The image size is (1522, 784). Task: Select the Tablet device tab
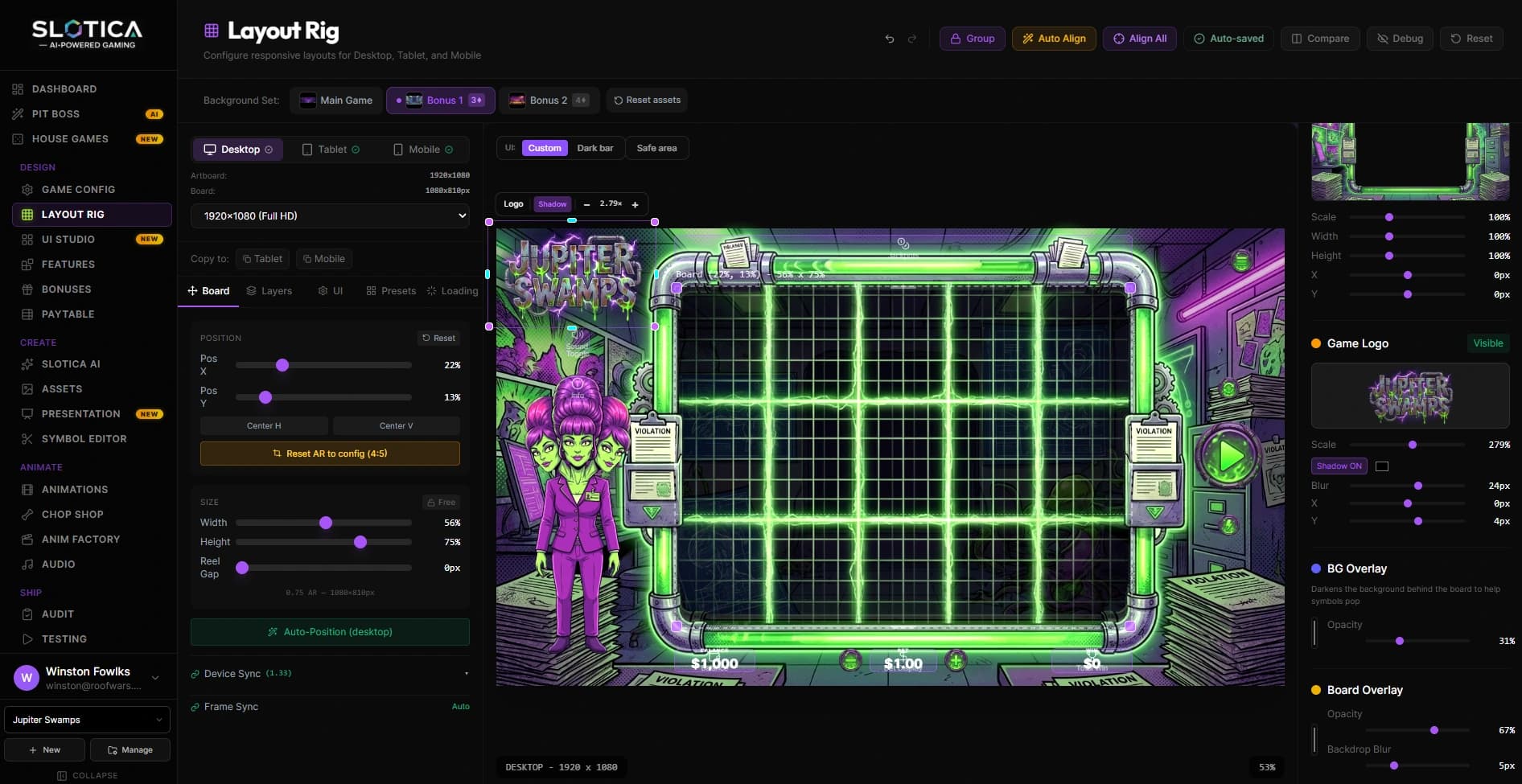click(x=331, y=150)
